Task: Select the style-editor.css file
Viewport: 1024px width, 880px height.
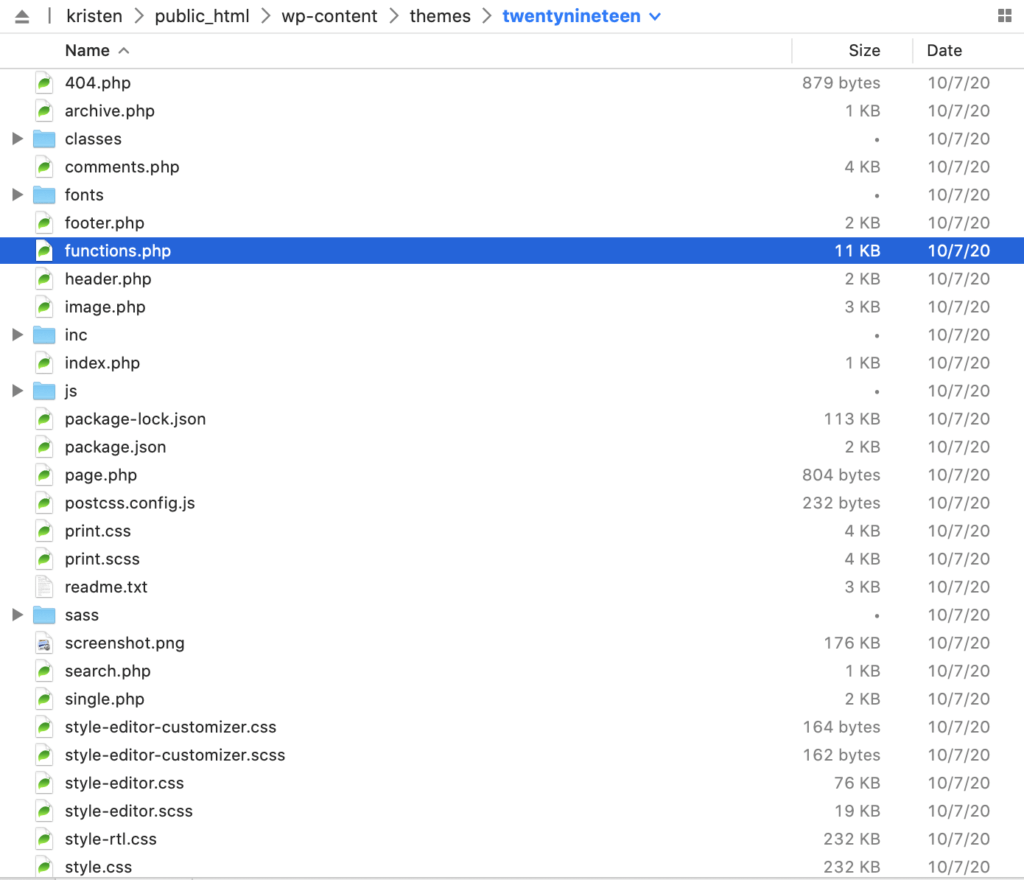Action: click(124, 783)
